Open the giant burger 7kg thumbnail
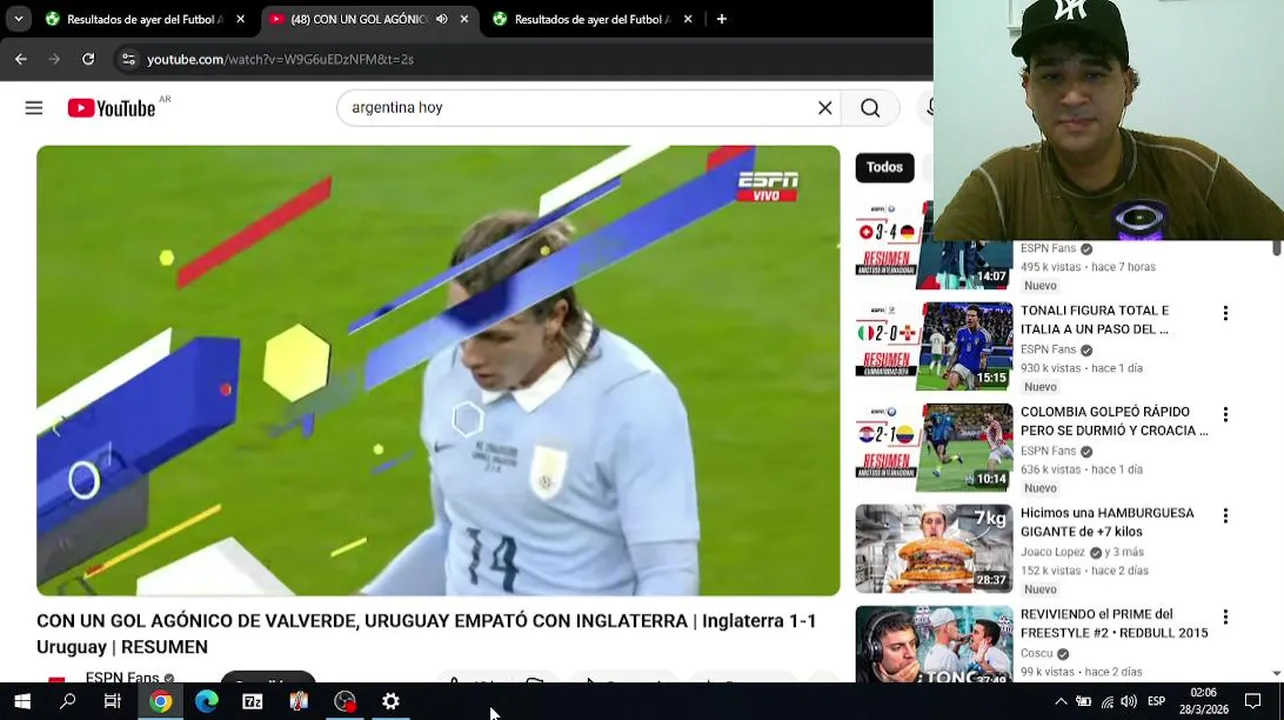 click(934, 548)
